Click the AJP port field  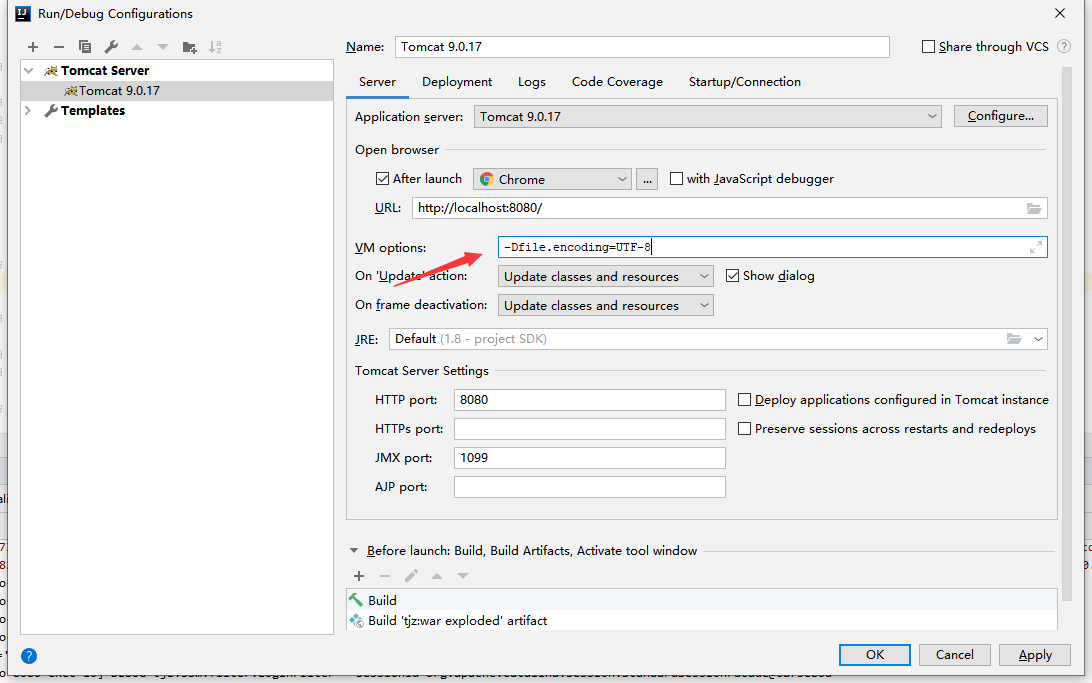[590, 487]
